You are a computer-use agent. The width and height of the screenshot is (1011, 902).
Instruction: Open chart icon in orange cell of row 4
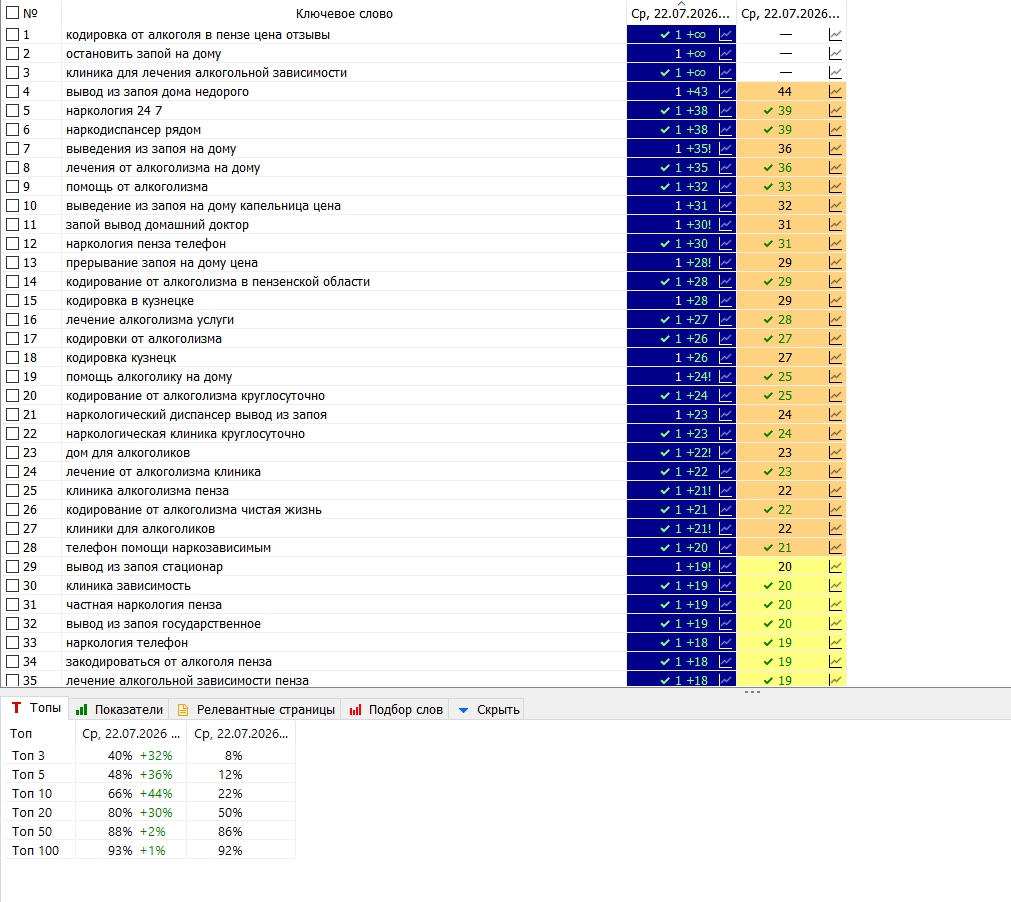(835, 92)
